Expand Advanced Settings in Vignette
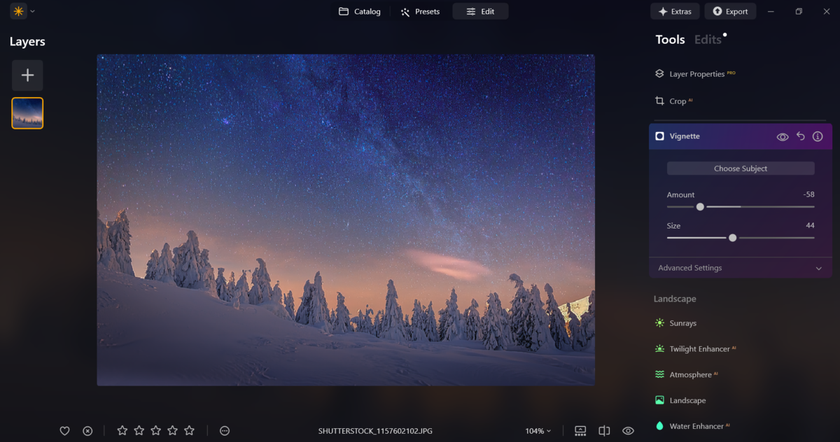This screenshot has width=840, height=442. coord(740,268)
